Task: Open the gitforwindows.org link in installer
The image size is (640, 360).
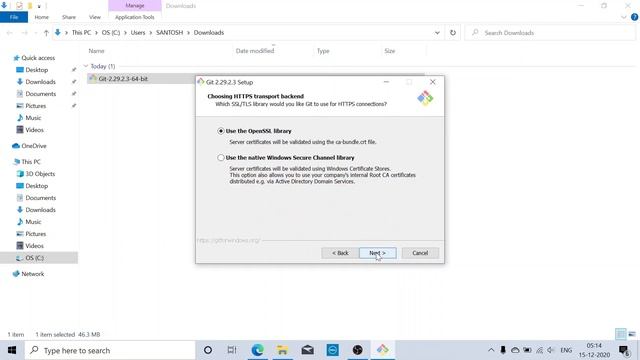Action: click(228, 240)
